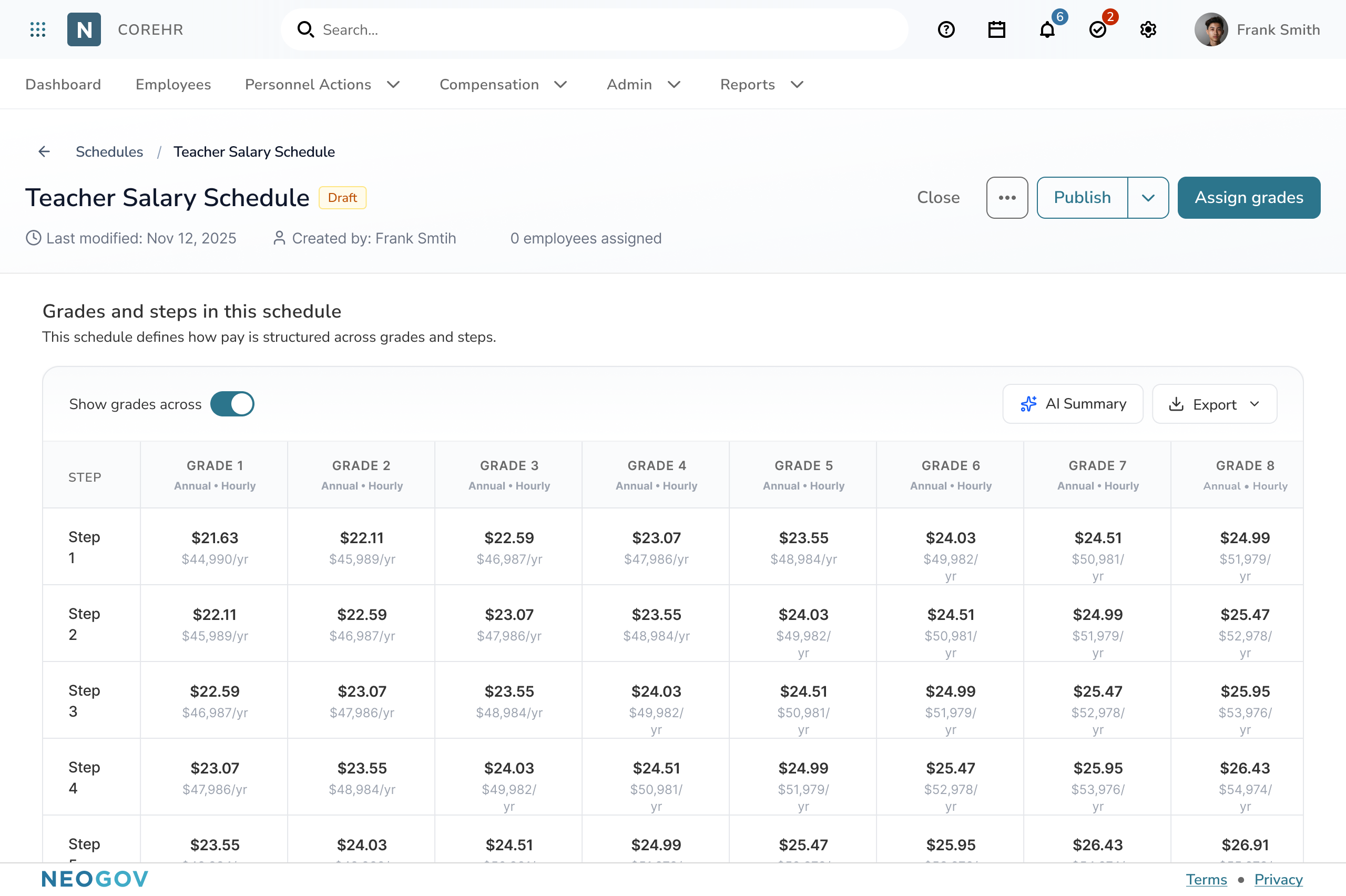The height and width of the screenshot is (896, 1346).
Task: Click the help question mark icon
Action: click(x=945, y=29)
